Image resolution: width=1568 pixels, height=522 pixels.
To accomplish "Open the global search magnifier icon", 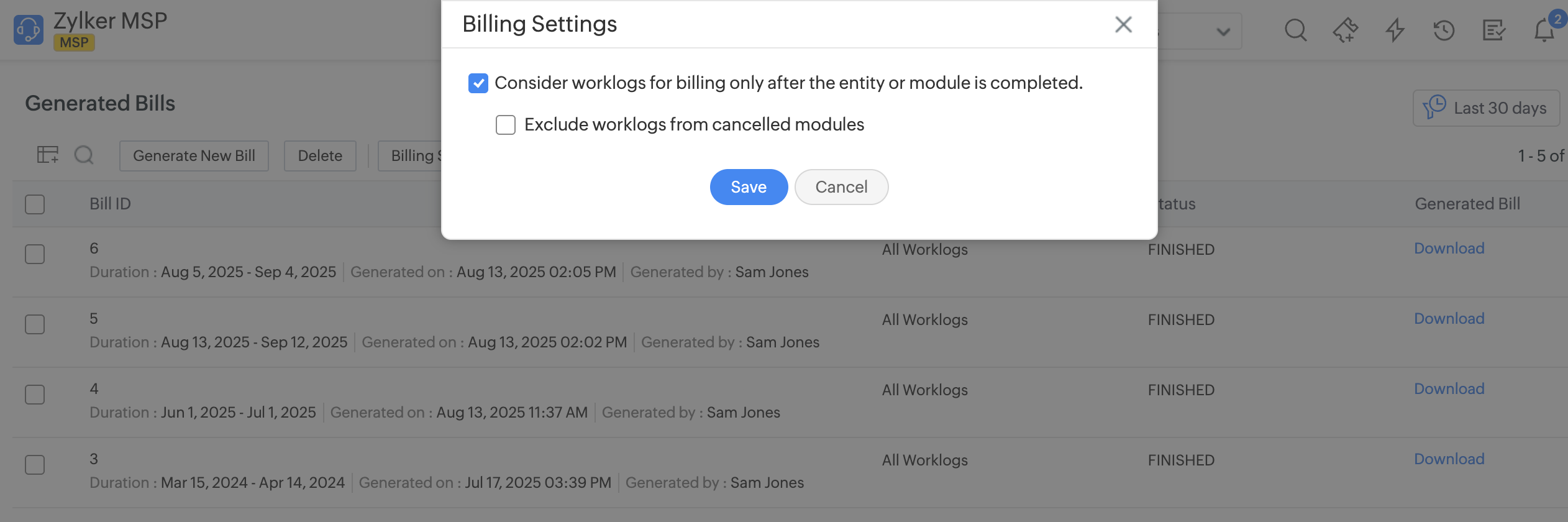I will (1295, 30).
